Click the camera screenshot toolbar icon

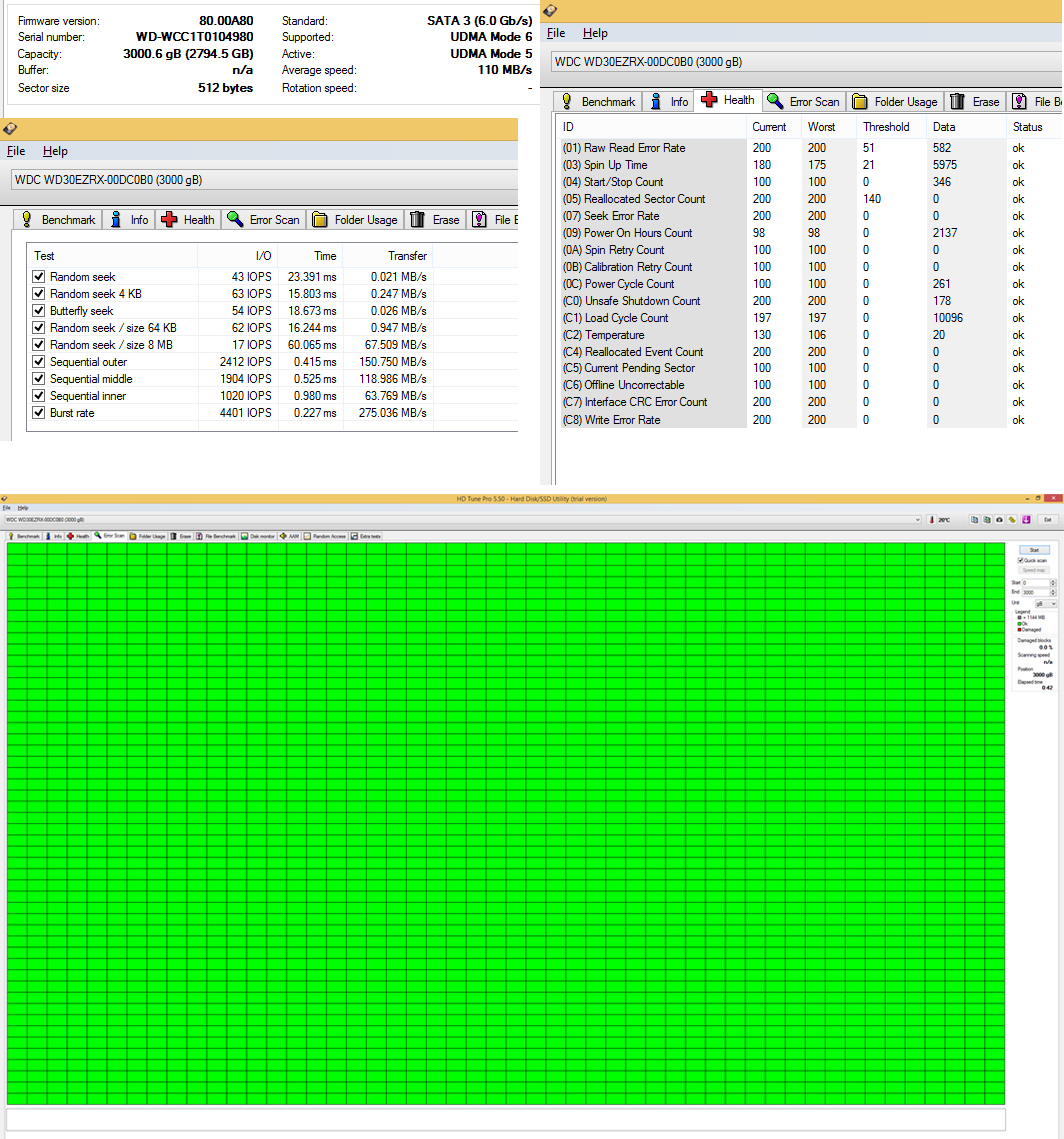pos(999,520)
